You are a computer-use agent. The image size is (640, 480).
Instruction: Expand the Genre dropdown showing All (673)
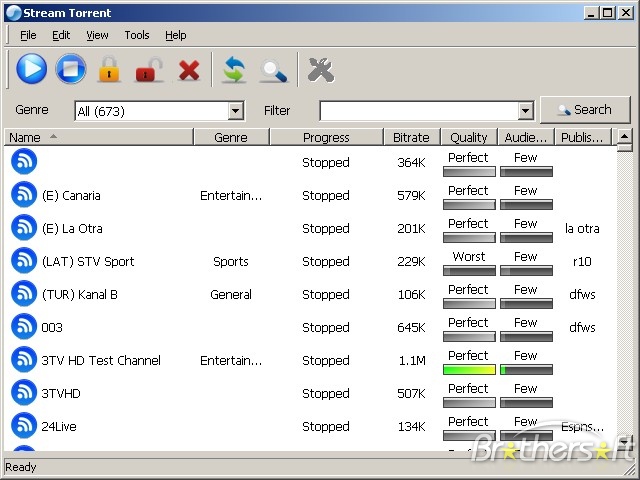point(236,111)
